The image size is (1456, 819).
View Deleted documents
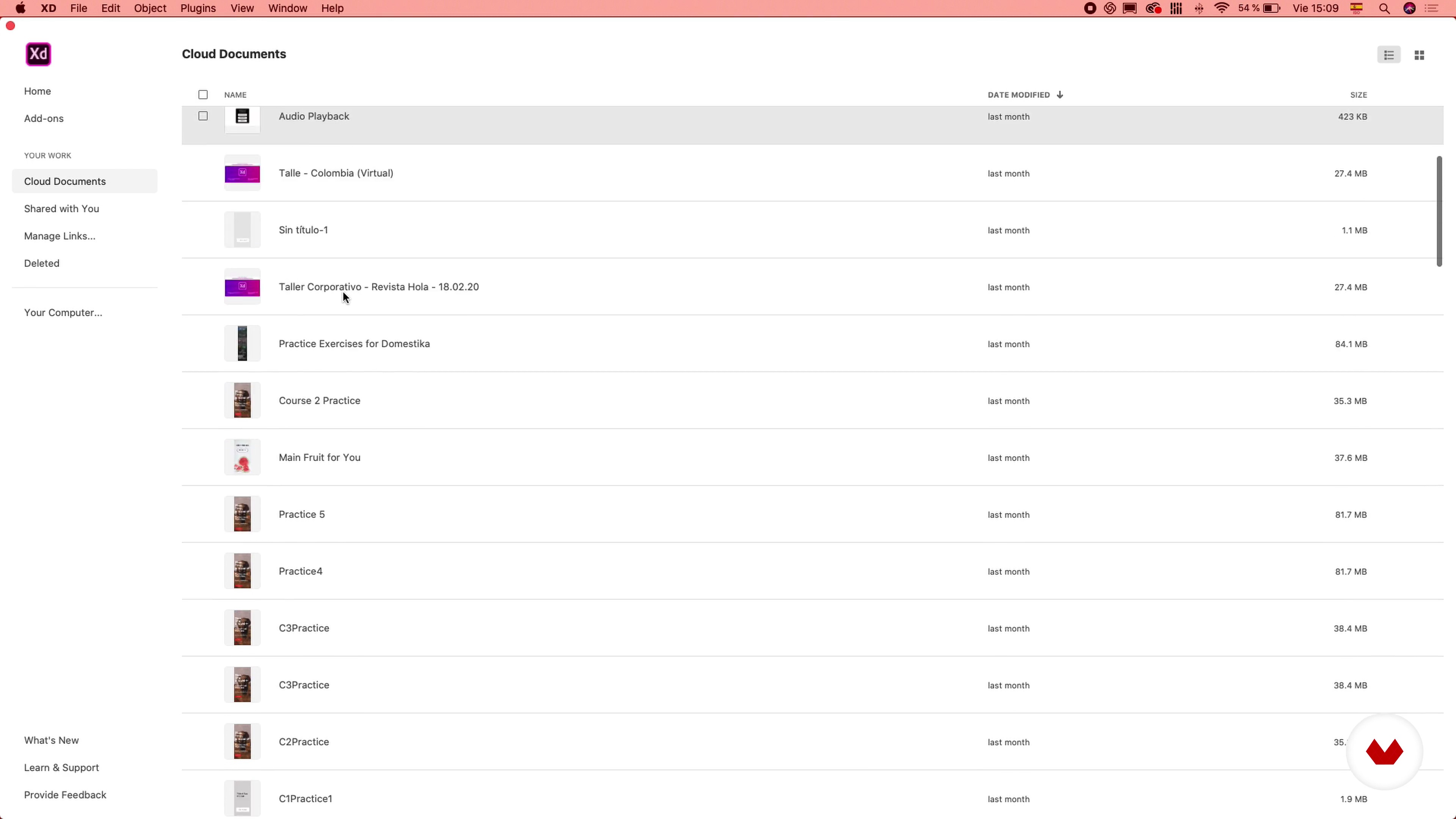(x=42, y=263)
